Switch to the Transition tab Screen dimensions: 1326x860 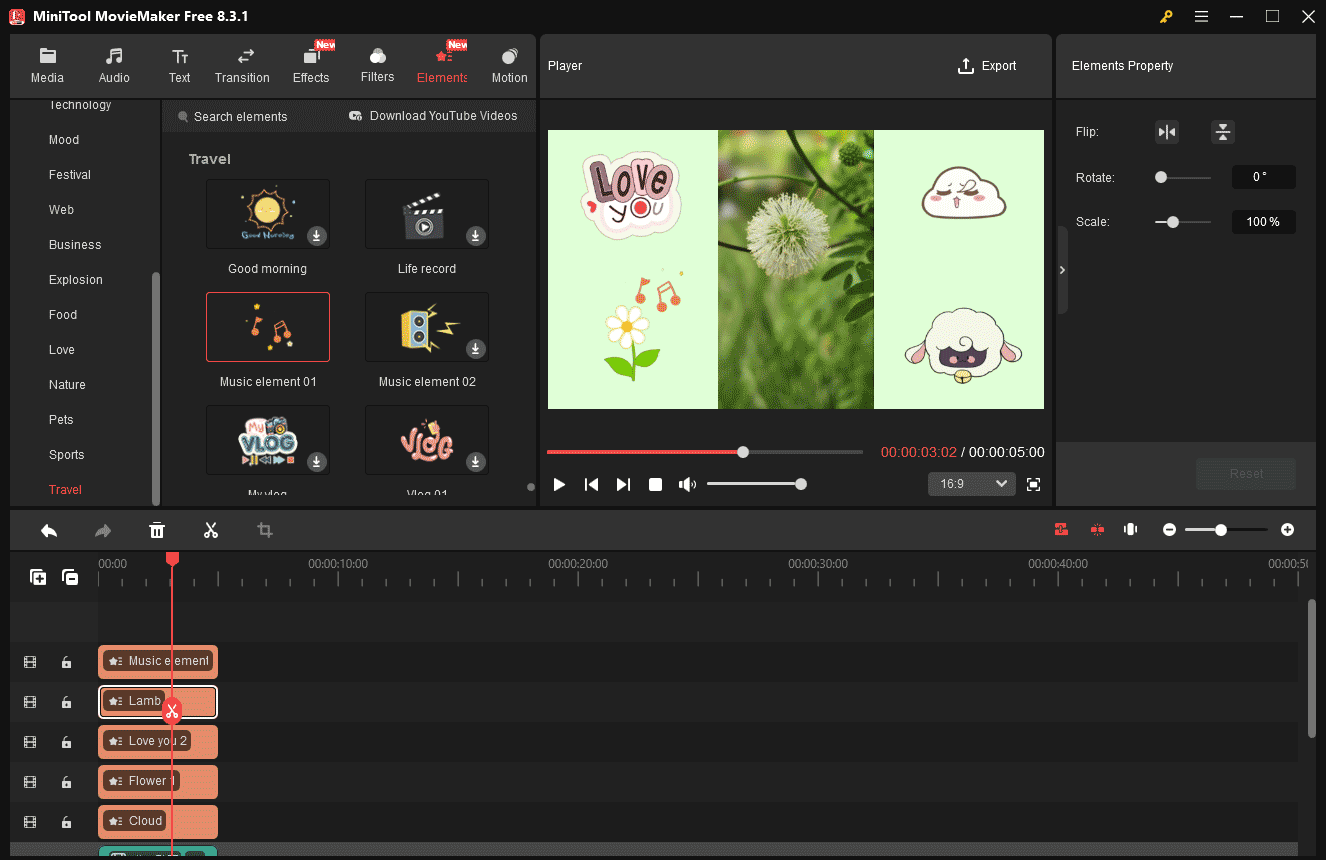click(242, 66)
